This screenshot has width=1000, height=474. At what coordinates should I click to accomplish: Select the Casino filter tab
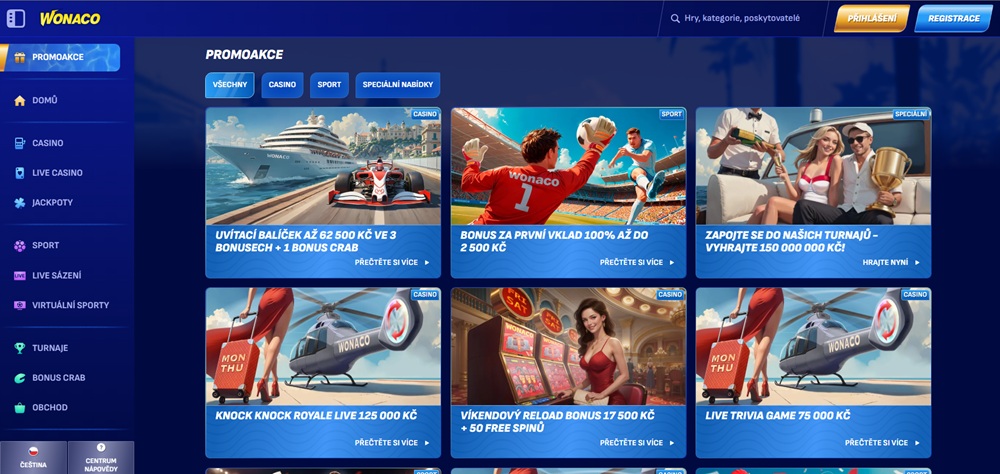click(282, 85)
